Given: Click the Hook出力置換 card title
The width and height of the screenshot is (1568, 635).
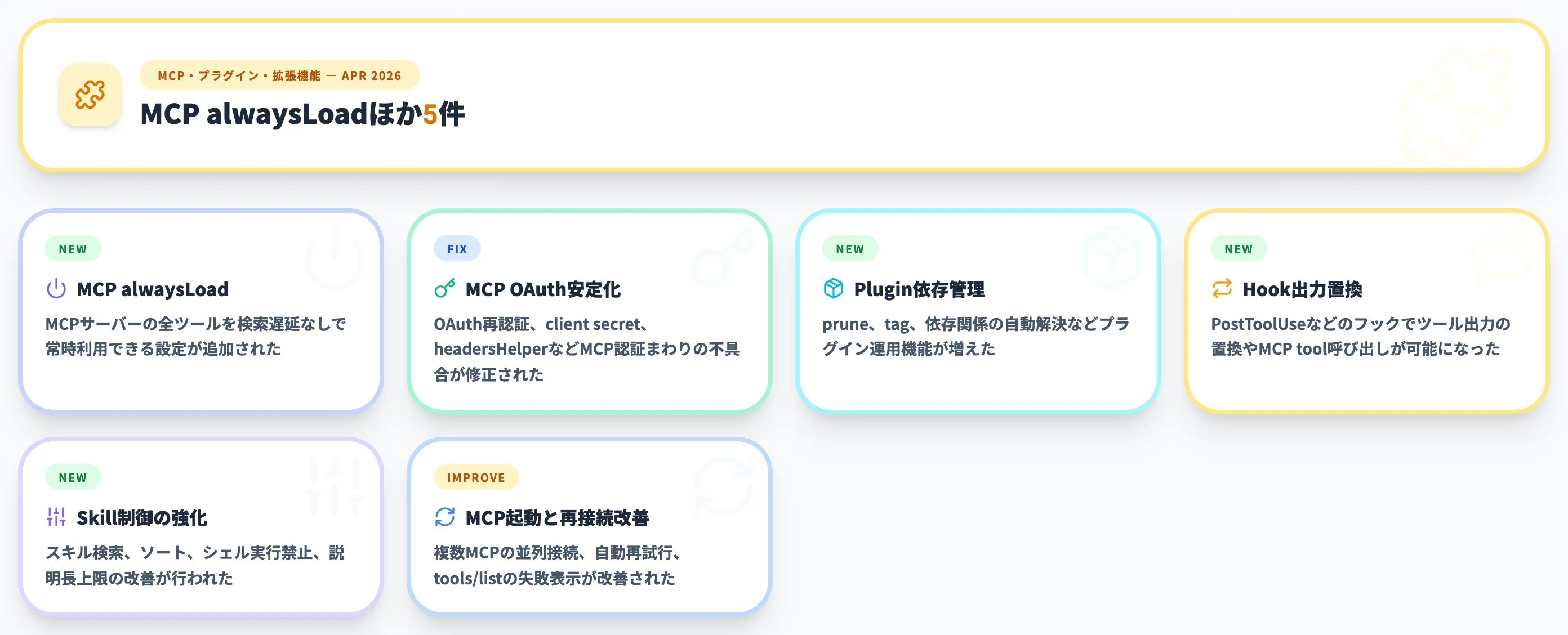Looking at the screenshot, I should click(x=1303, y=289).
